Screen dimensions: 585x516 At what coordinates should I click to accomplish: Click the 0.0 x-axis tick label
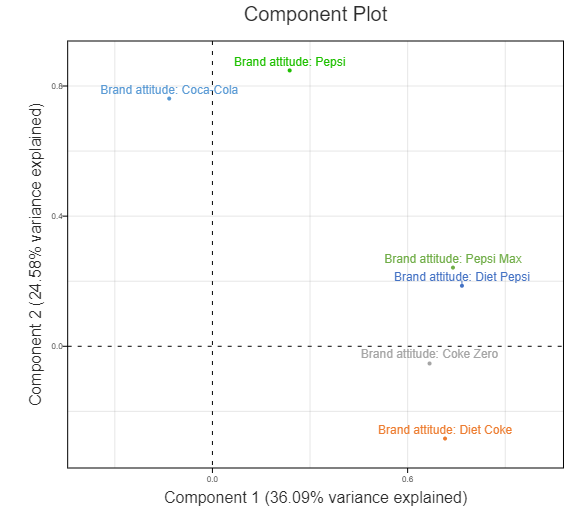coord(212,479)
